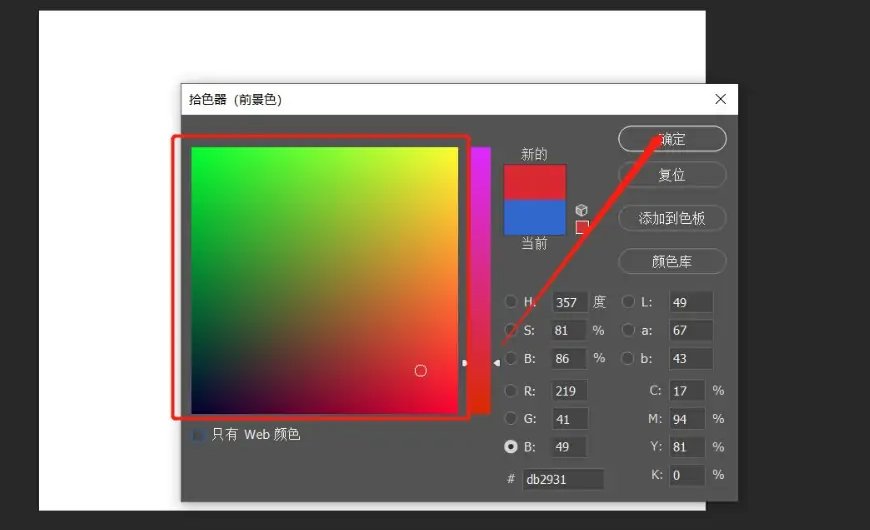Click the Y yellow field showing 81

point(687,447)
